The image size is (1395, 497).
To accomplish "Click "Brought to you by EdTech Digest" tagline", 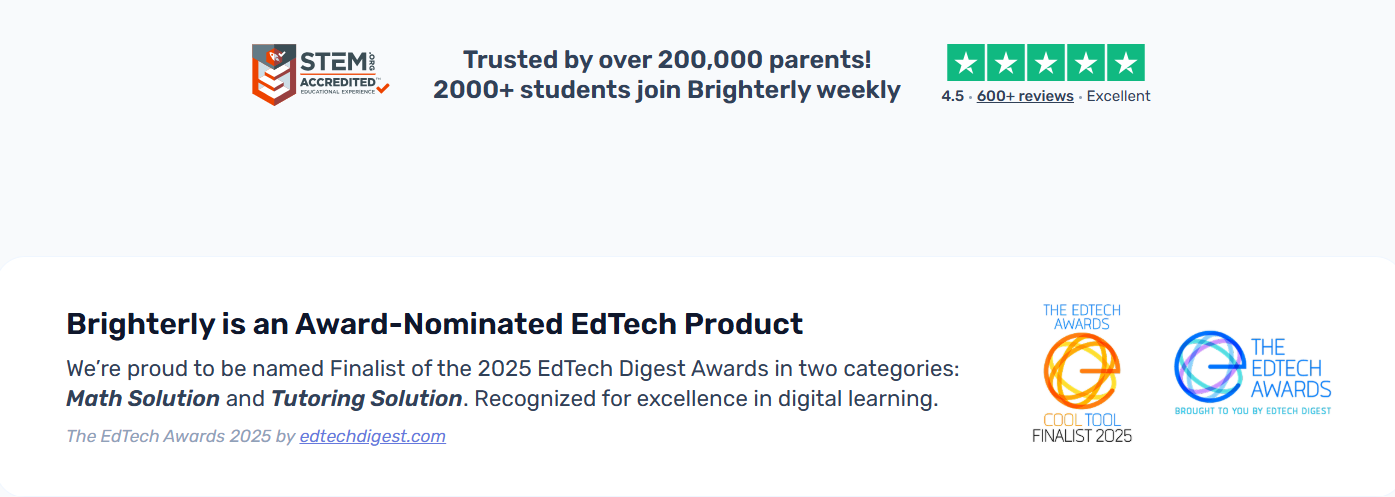I will 1253,410.
